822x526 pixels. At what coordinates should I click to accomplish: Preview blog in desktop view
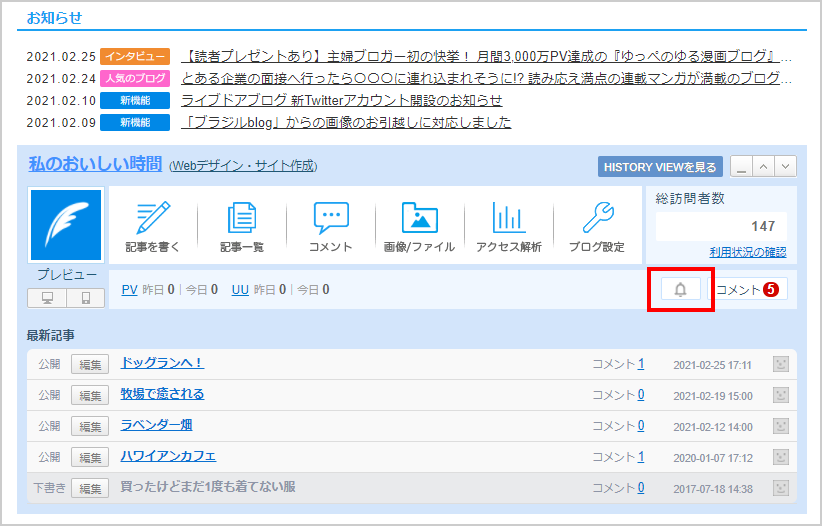tap(47, 298)
